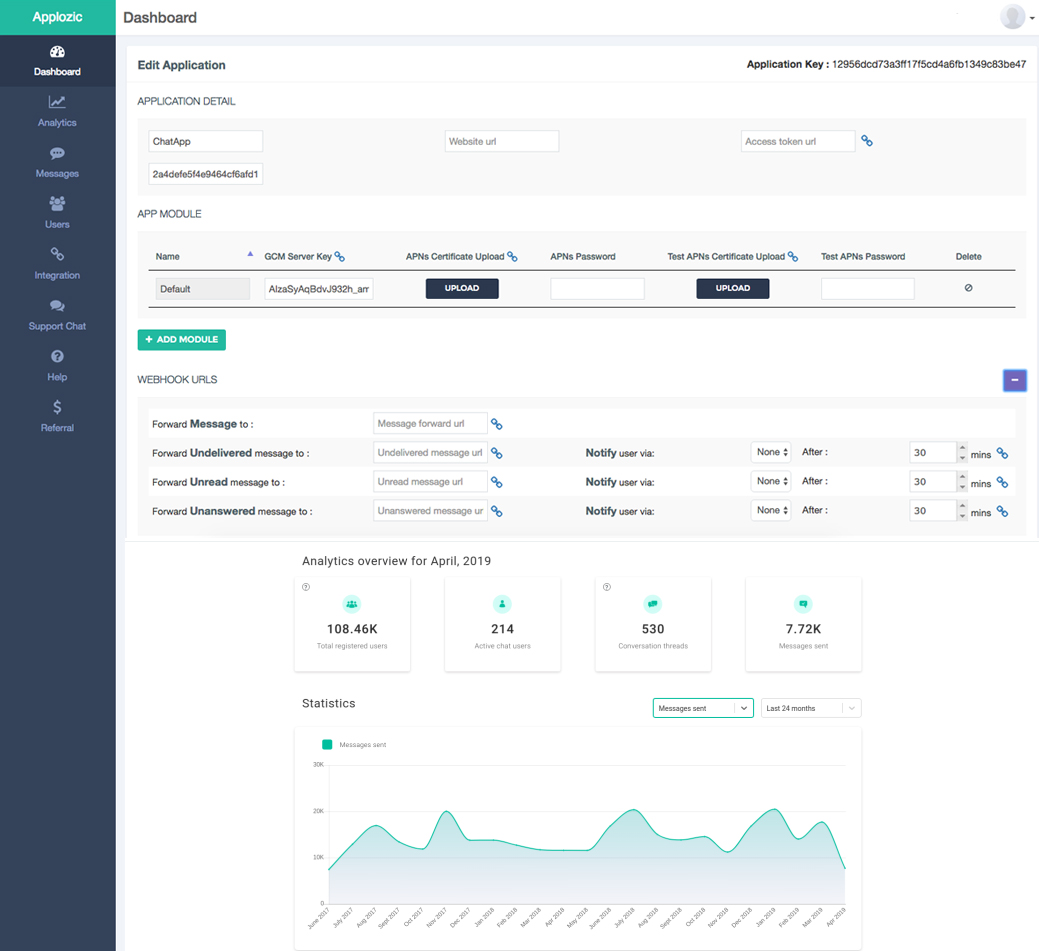This screenshot has width=1039, height=951.
Task: Click the APNs Password field
Action: (597, 289)
